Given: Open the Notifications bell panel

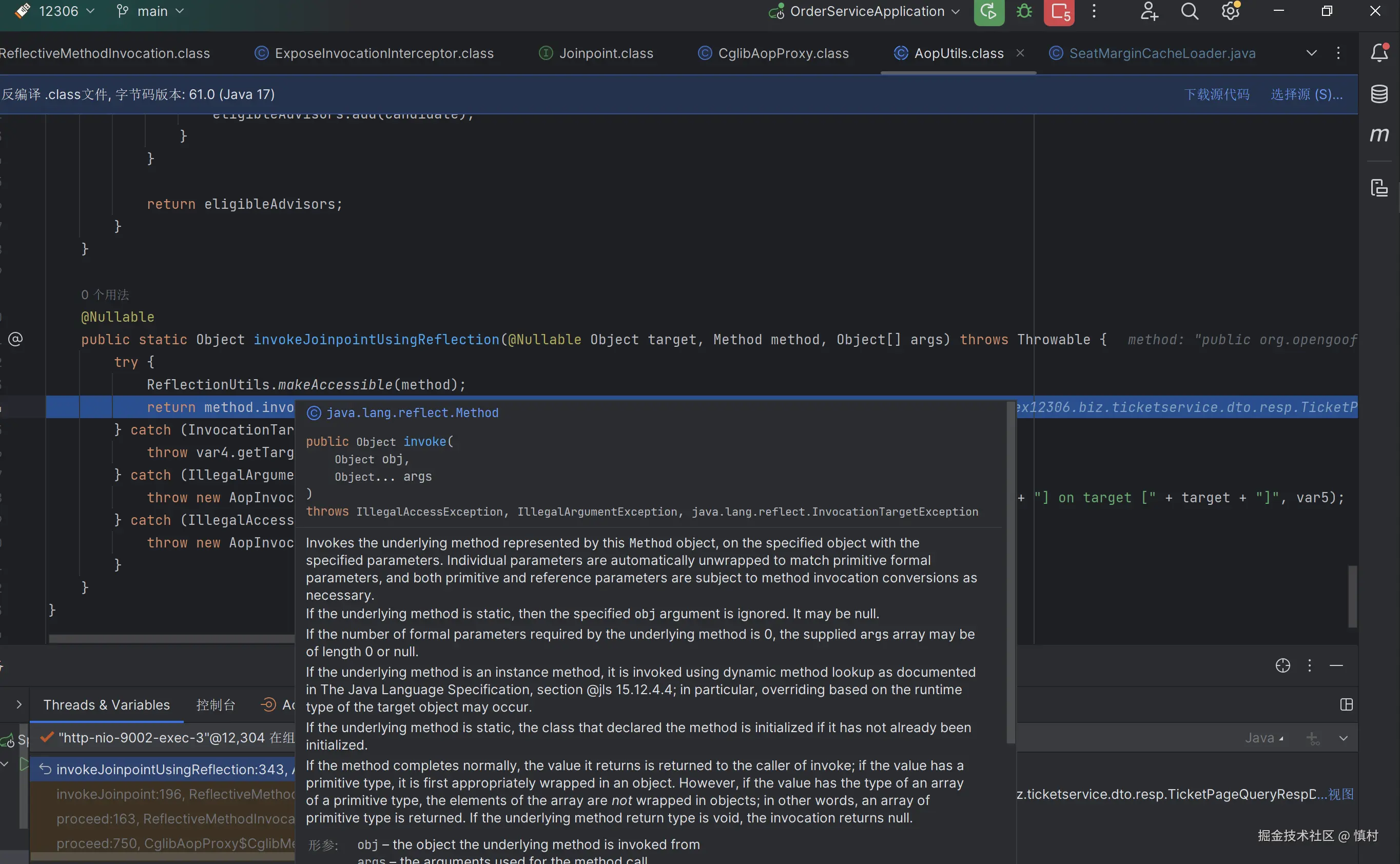Looking at the screenshot, I should [x=1379, y=53].
